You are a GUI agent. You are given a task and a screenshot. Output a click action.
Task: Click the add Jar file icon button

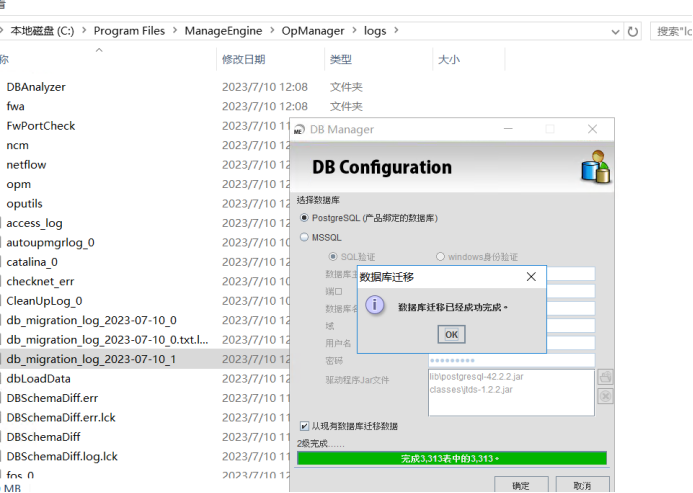click(x=605, y=377)
